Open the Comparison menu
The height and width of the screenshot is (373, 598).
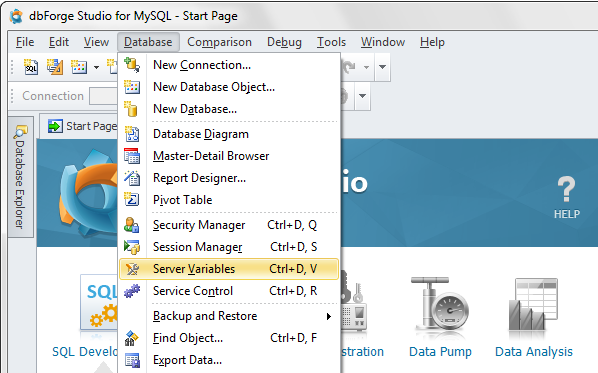click(219, 42)
